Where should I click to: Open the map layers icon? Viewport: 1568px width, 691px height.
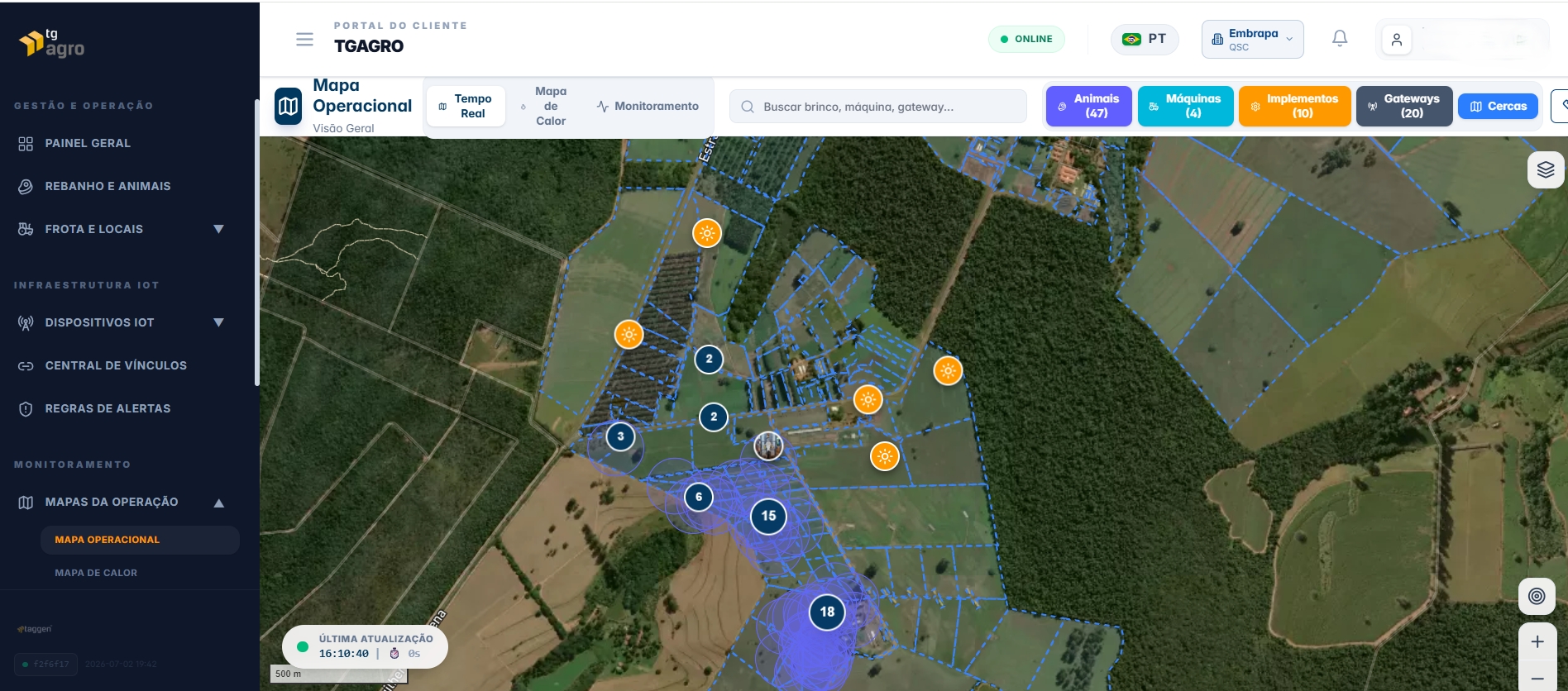pos(1546,170)
